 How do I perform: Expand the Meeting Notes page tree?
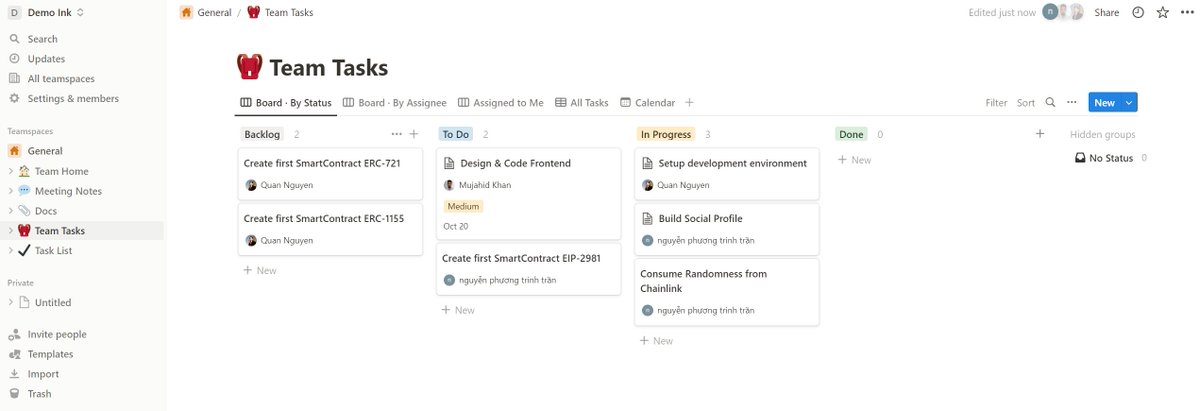point(10,191)
